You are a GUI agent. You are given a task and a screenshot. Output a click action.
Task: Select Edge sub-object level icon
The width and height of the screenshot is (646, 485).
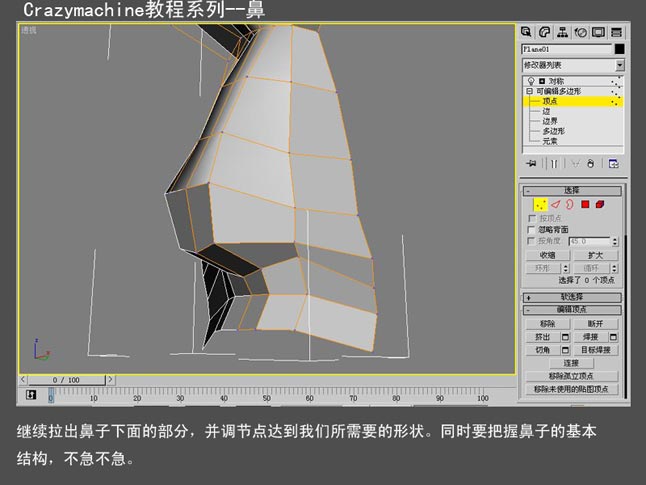tap(556, 204)
